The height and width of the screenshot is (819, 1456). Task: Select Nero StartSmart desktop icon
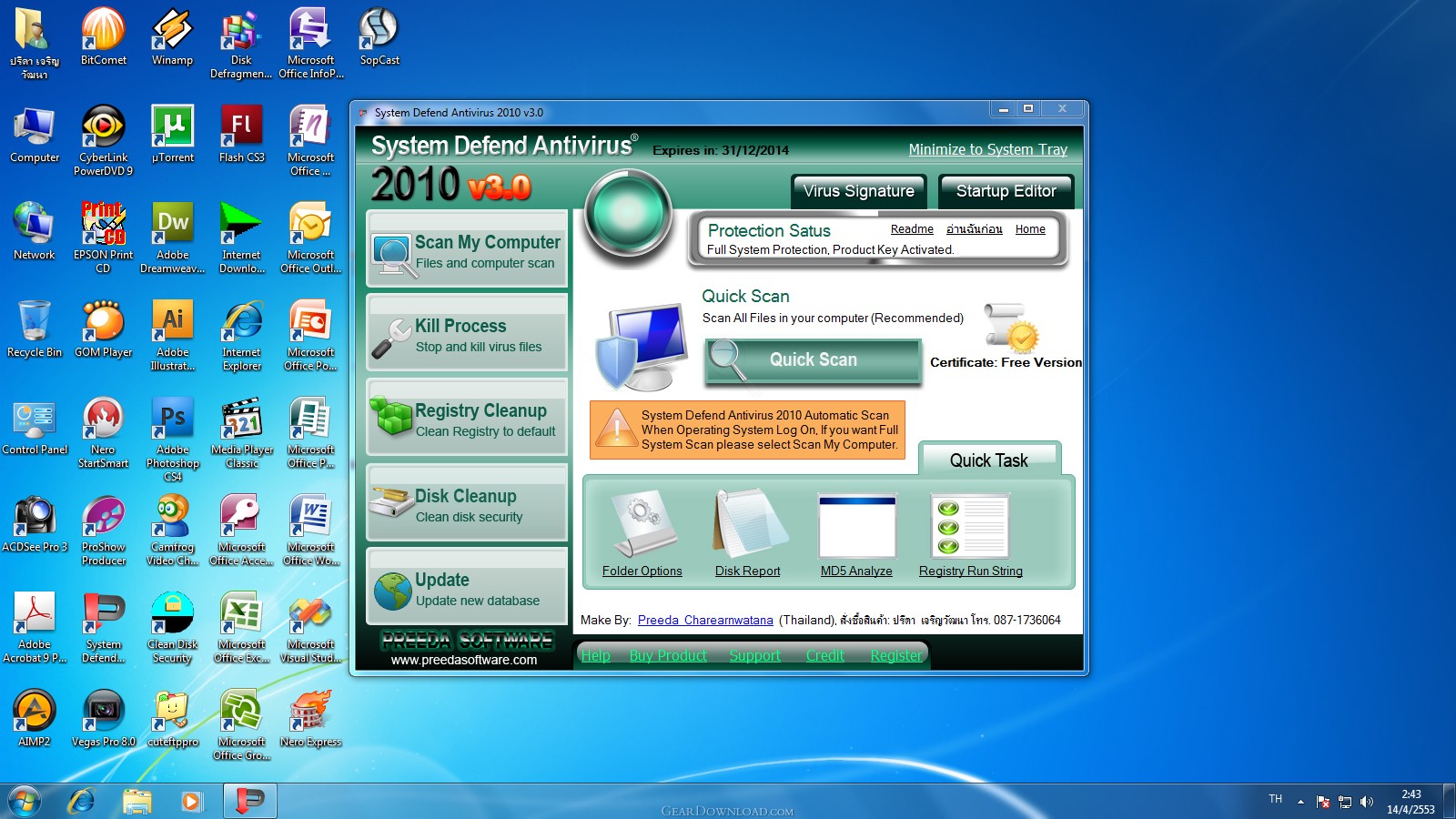click(x=103, y=433)
